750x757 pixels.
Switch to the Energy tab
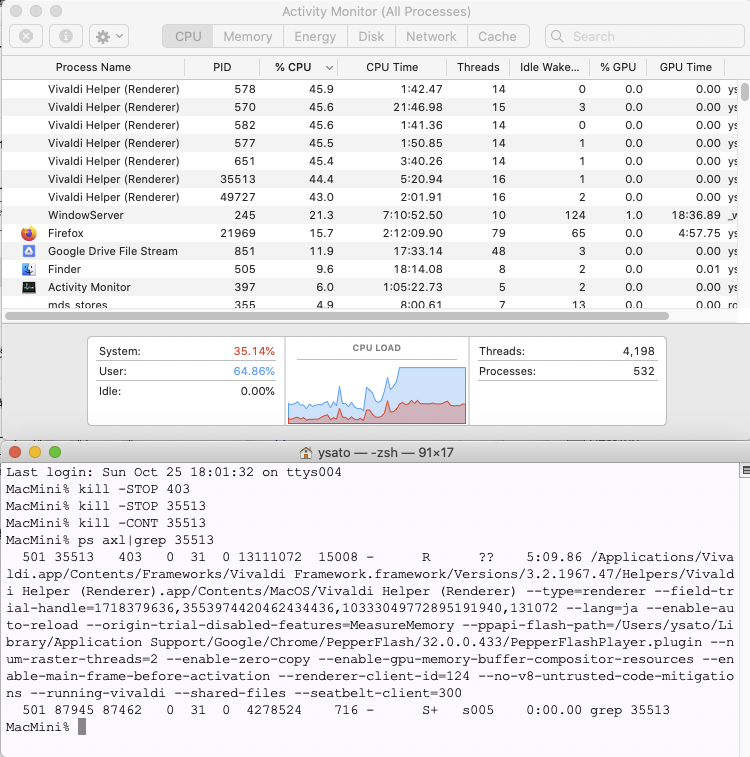[315, 36]
